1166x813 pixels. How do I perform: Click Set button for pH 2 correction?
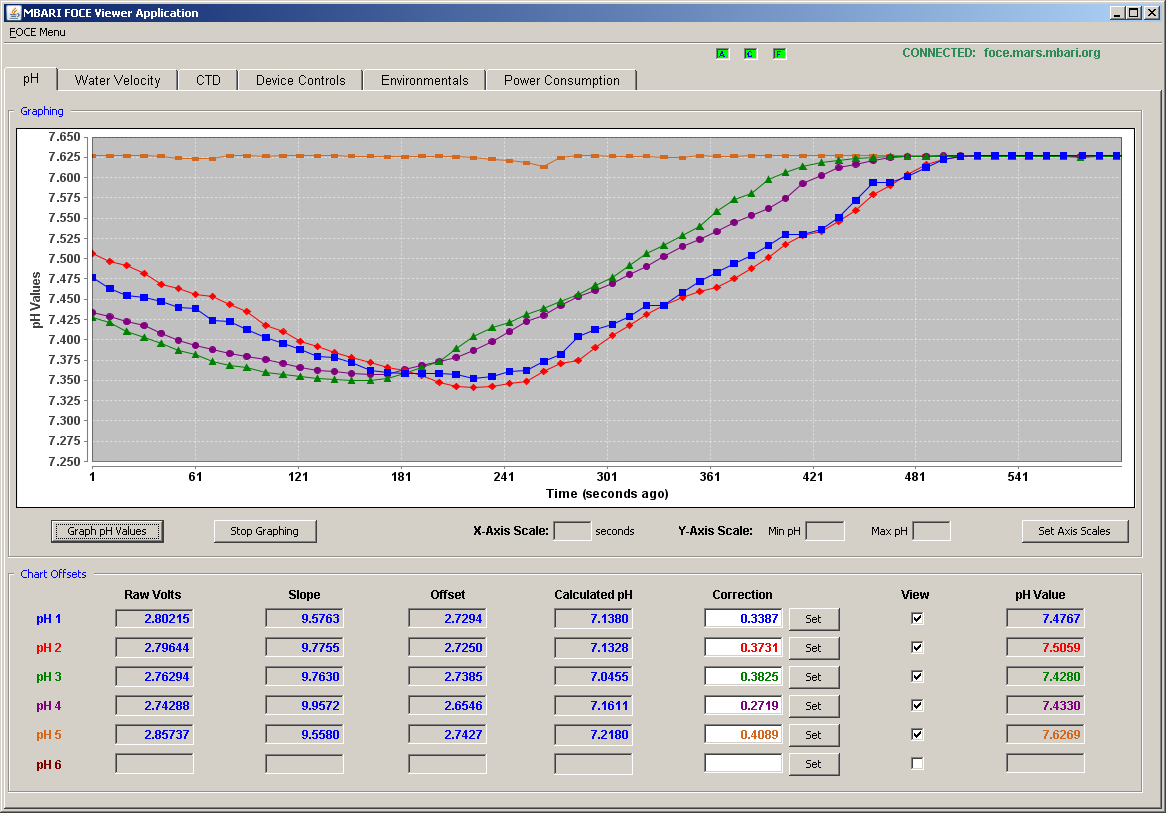point(814,648)
